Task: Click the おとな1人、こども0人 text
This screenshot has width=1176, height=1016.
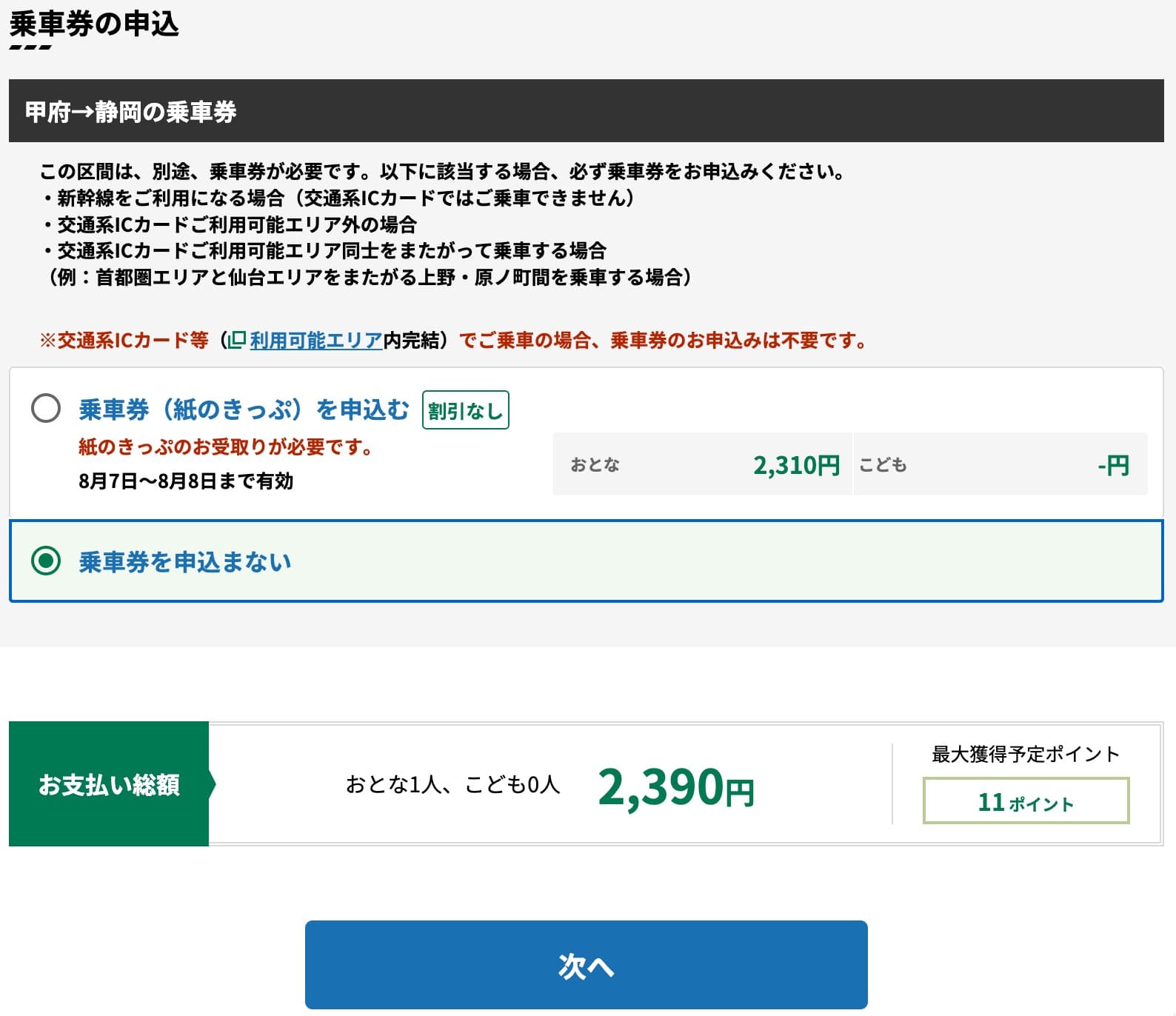Action: (x=452, y=784)
